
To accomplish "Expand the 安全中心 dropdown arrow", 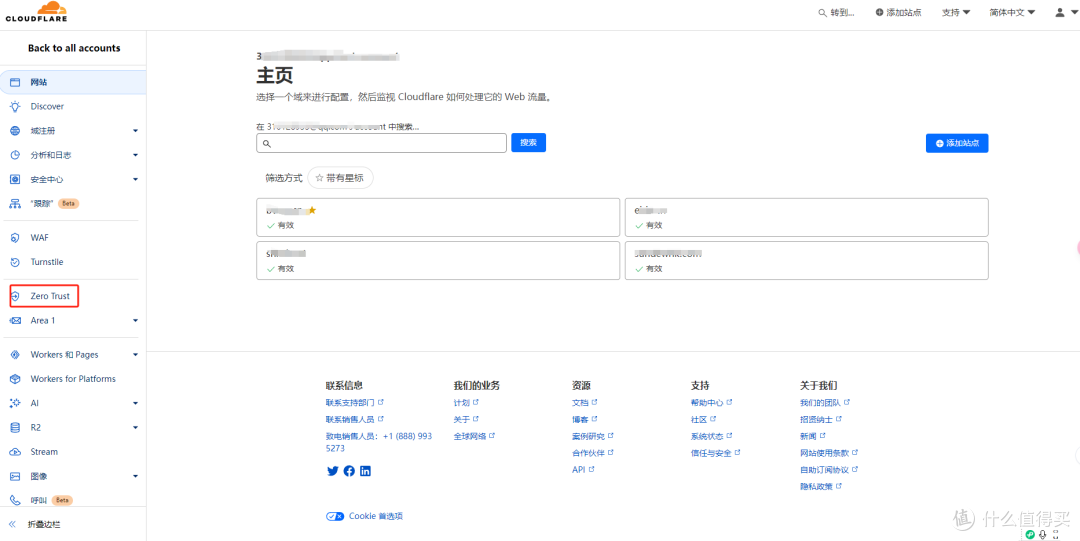I will (136, 179).
